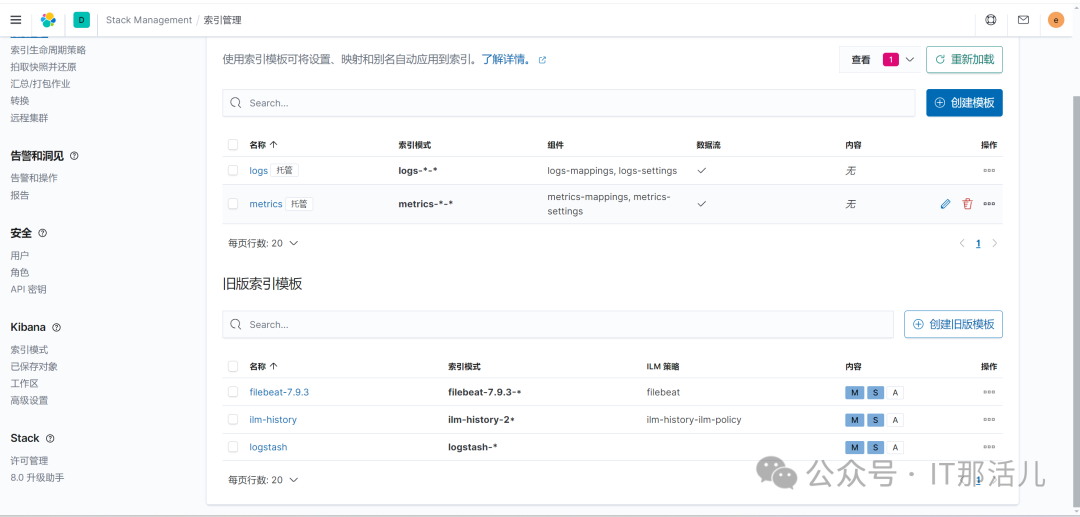Screen dimensions: 1080x517
Task: Open the 了解详情 link
Action: pos(506,60)
